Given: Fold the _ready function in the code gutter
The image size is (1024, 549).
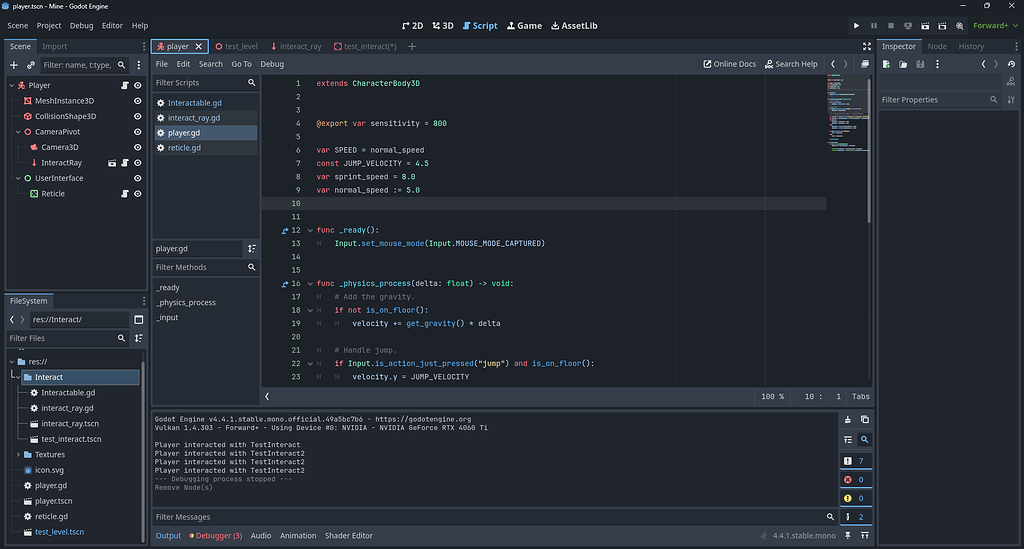Looking at the screenshot, I should click(x=310, y=230).
